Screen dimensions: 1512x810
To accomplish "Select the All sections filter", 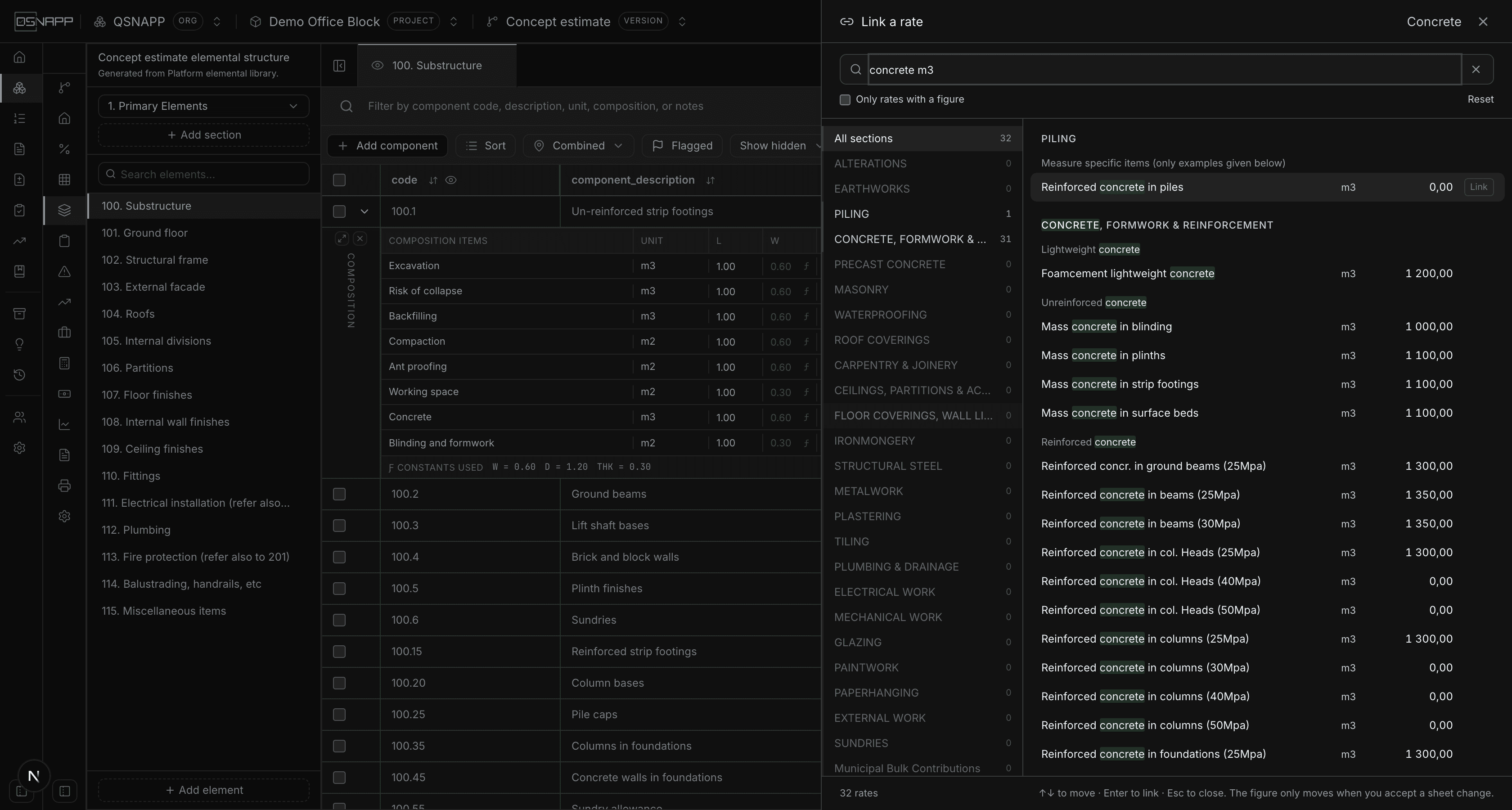I will tap(922, 139).
